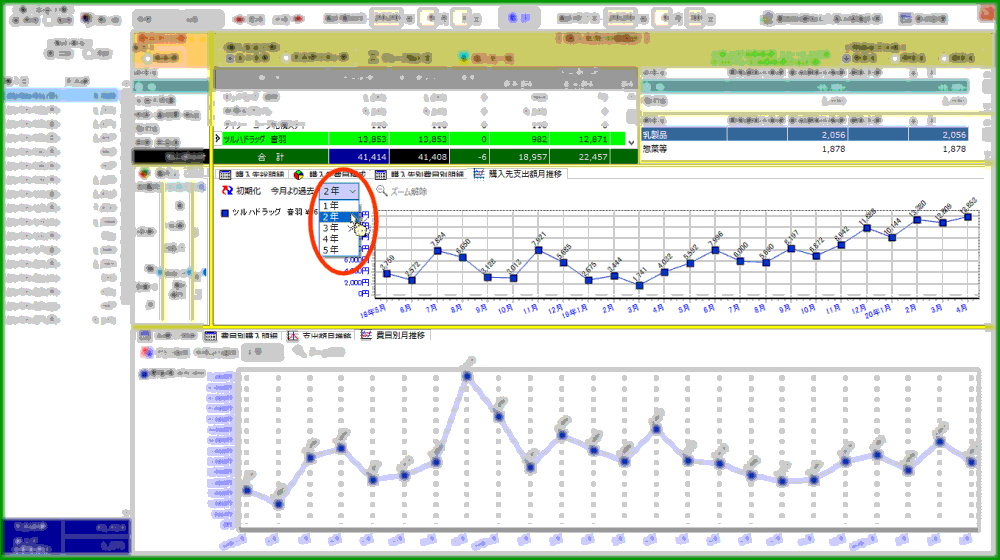This screenshot has width=1000, height=560.
Task: Click the line chart icon on 購入先支出額月推移 tab
Action: (x=479, y=173)
